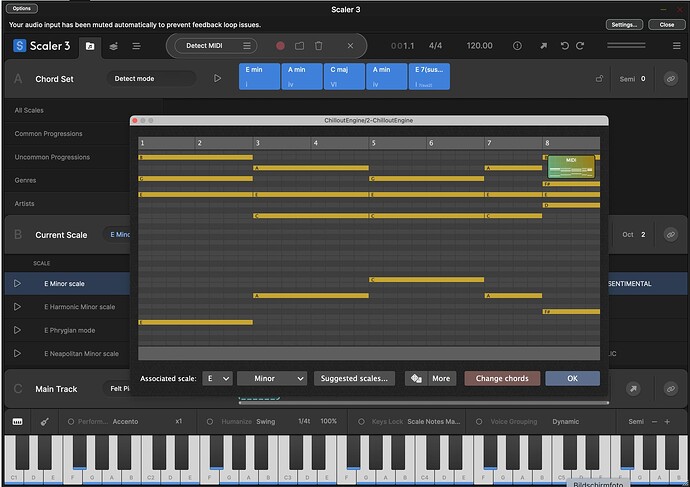Toggle the Keys Lock option
This screenshot has height=487, width=690.
[361, 421]
